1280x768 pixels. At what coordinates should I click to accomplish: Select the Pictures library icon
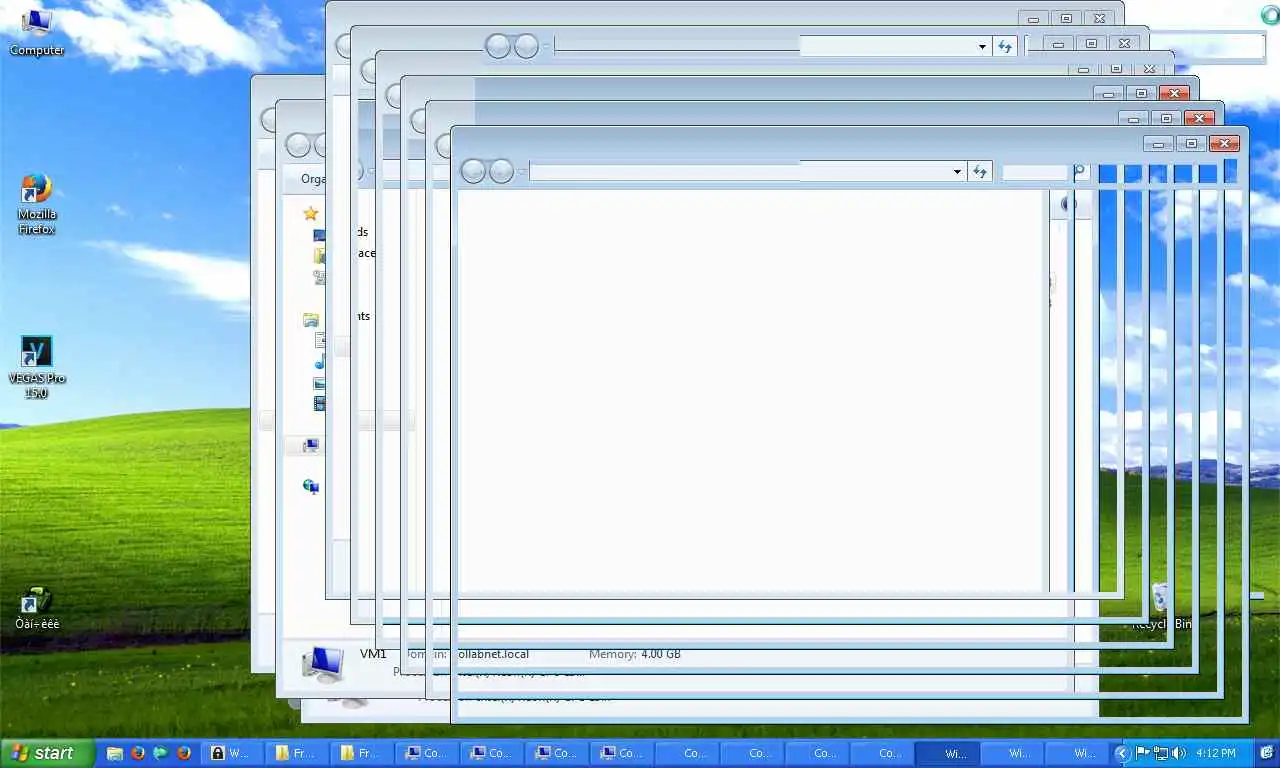click(x=319, y=383)
